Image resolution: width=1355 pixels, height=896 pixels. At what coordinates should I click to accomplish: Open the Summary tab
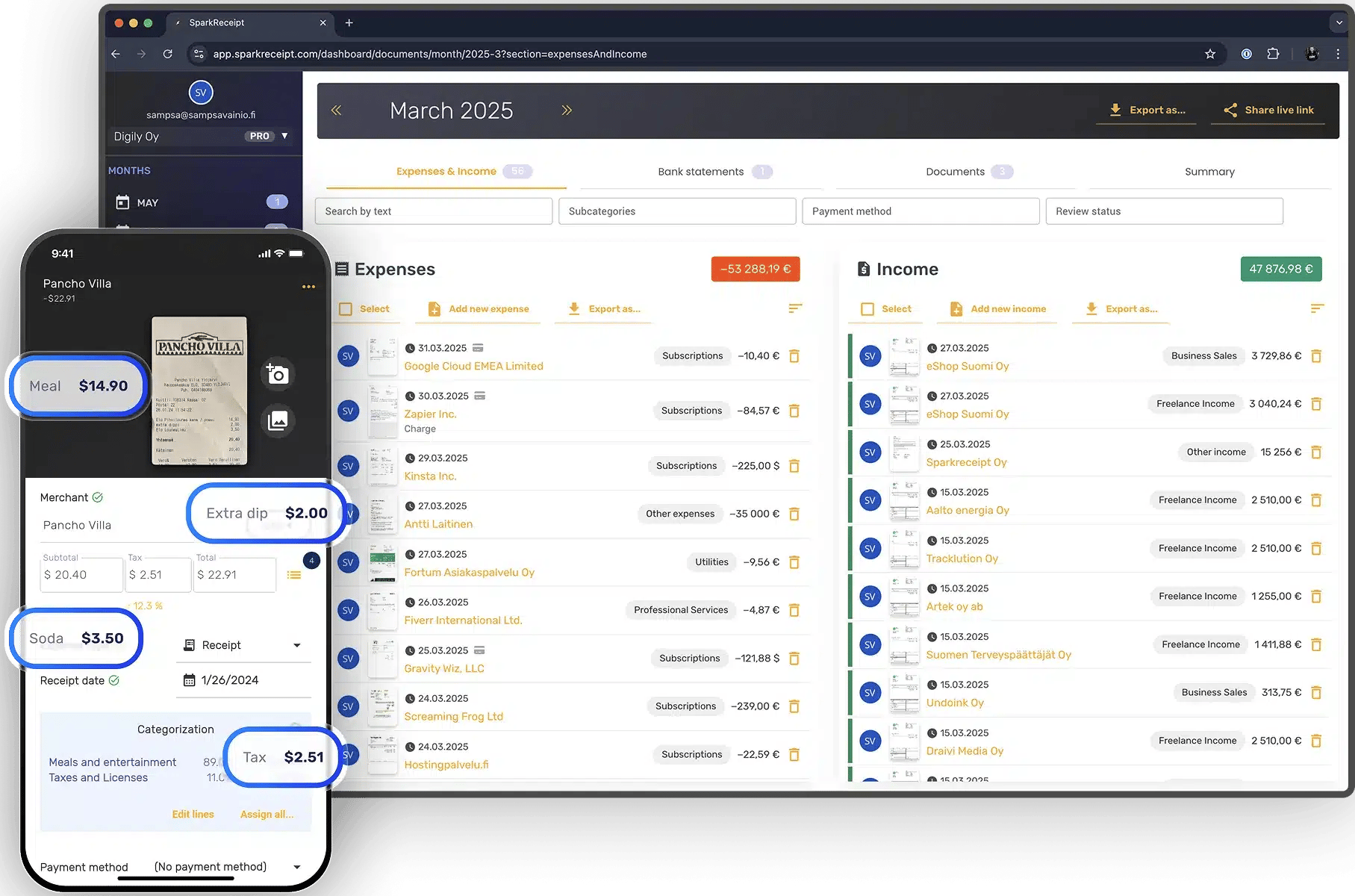click(x=1209, y=172)
